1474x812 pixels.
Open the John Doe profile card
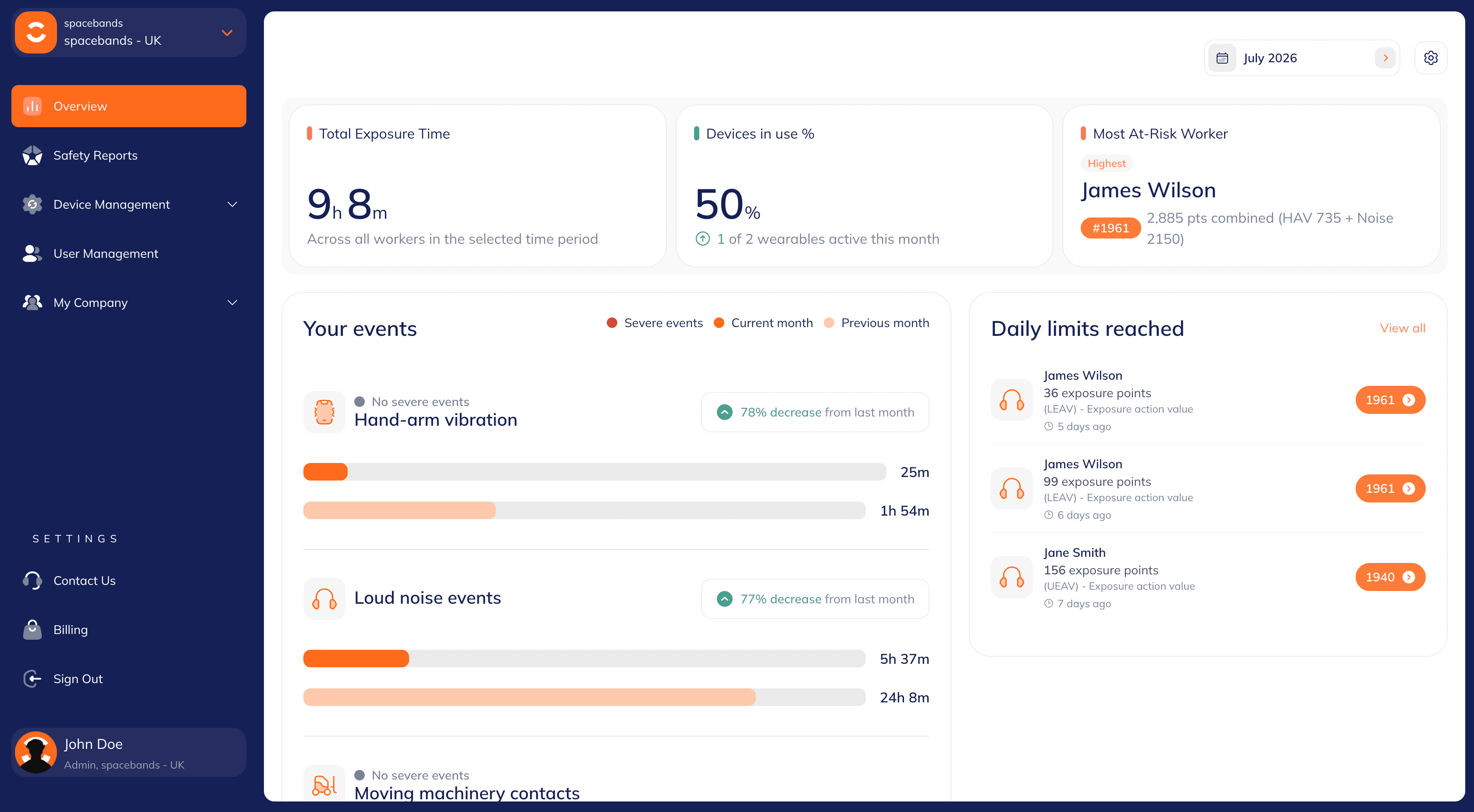coord(129,752)
